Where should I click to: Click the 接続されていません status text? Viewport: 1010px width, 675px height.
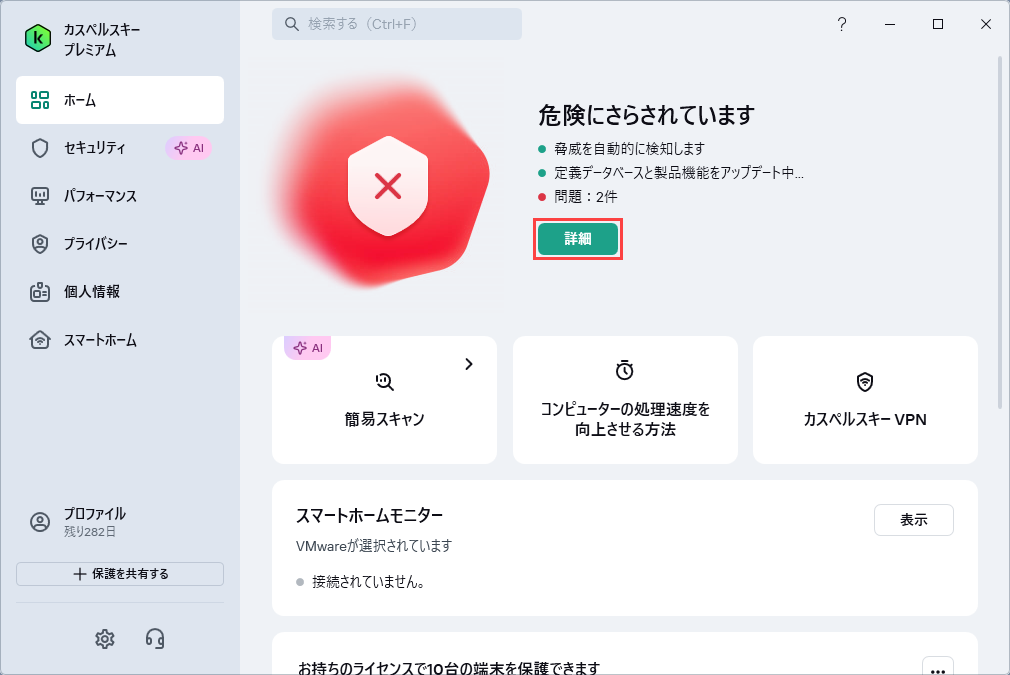(x=368, y=582)
